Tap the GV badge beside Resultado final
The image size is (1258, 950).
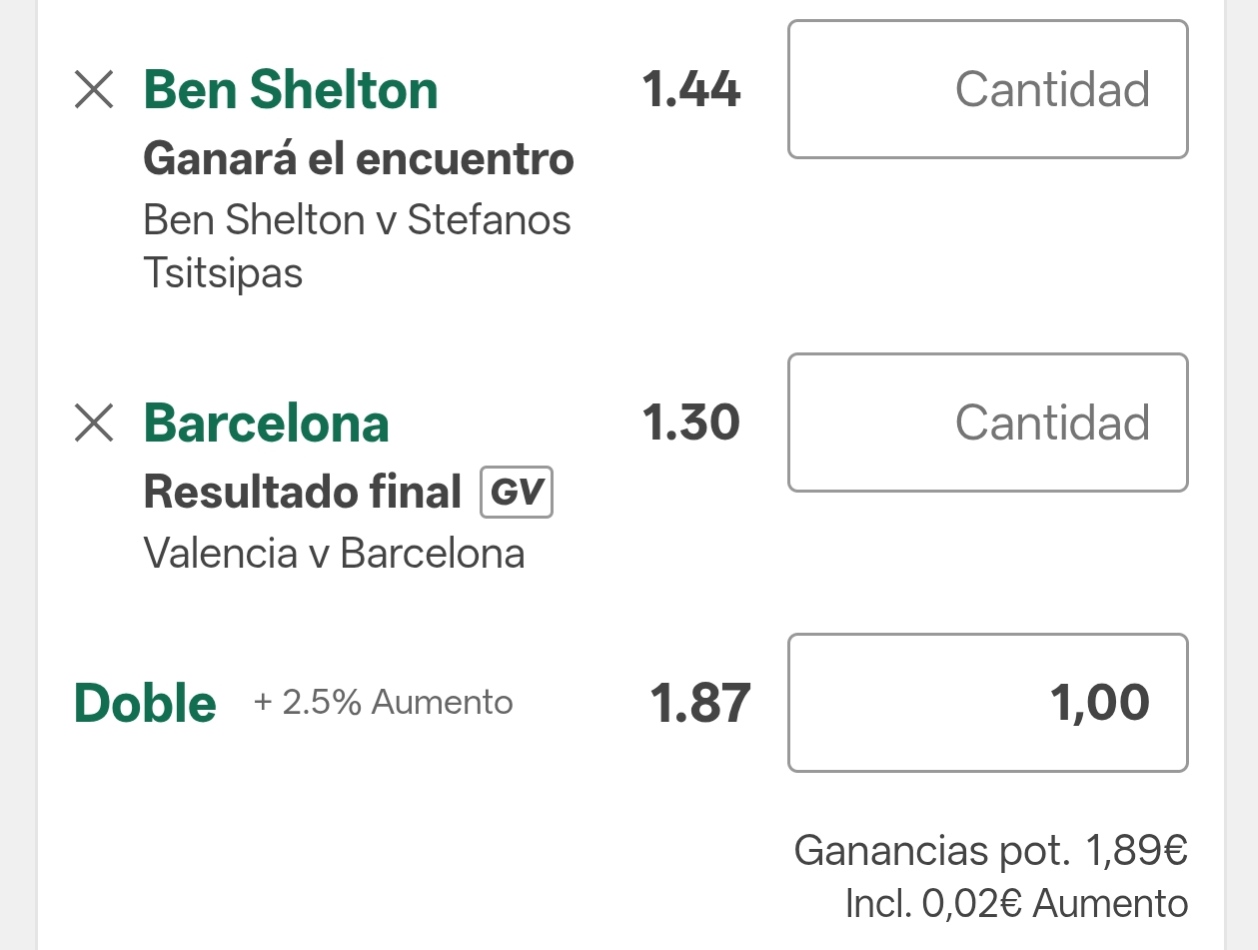(517, 493)
